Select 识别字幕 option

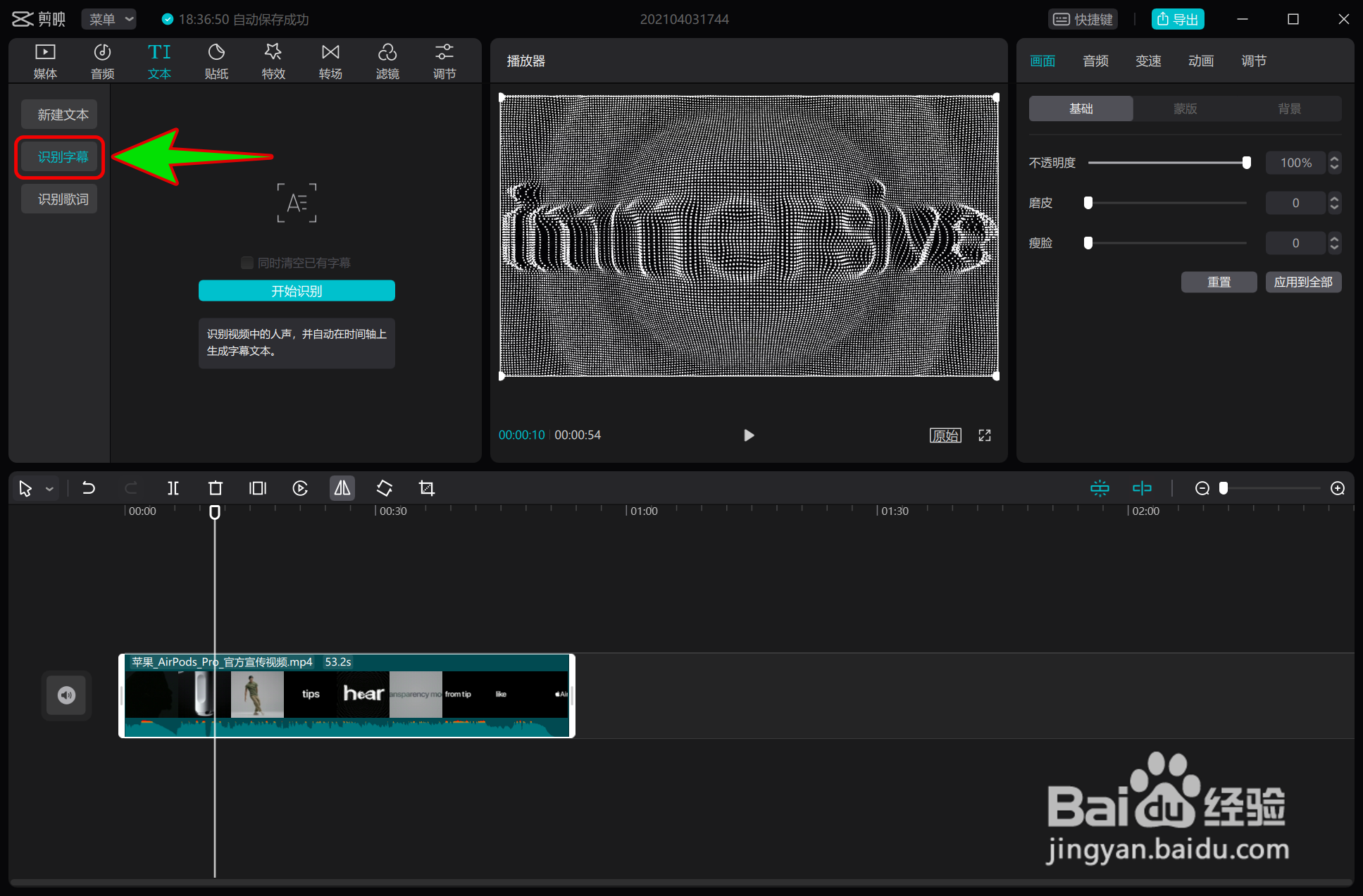pos(59,156)
